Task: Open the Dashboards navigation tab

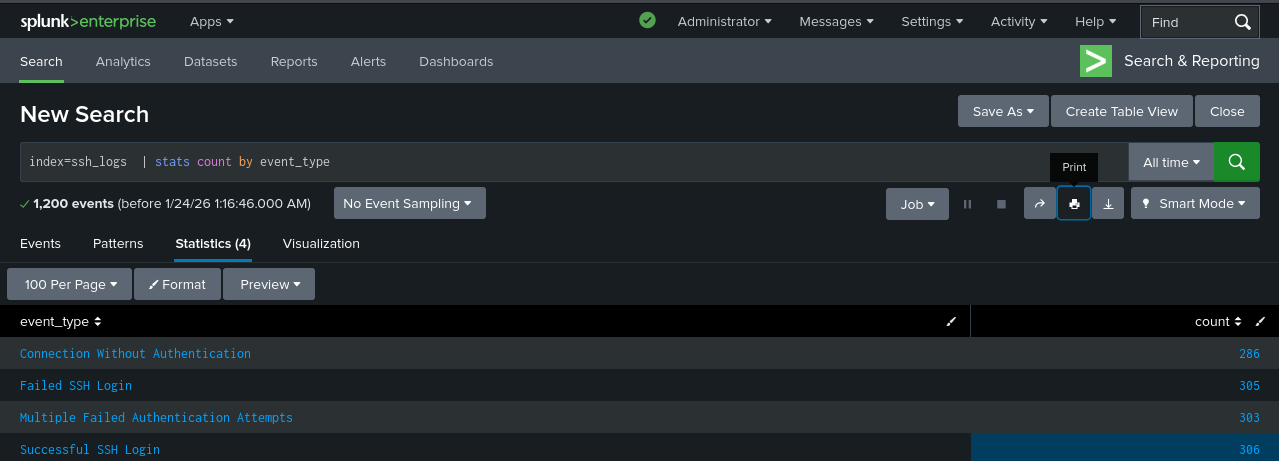Action: [x=456, y=61]
